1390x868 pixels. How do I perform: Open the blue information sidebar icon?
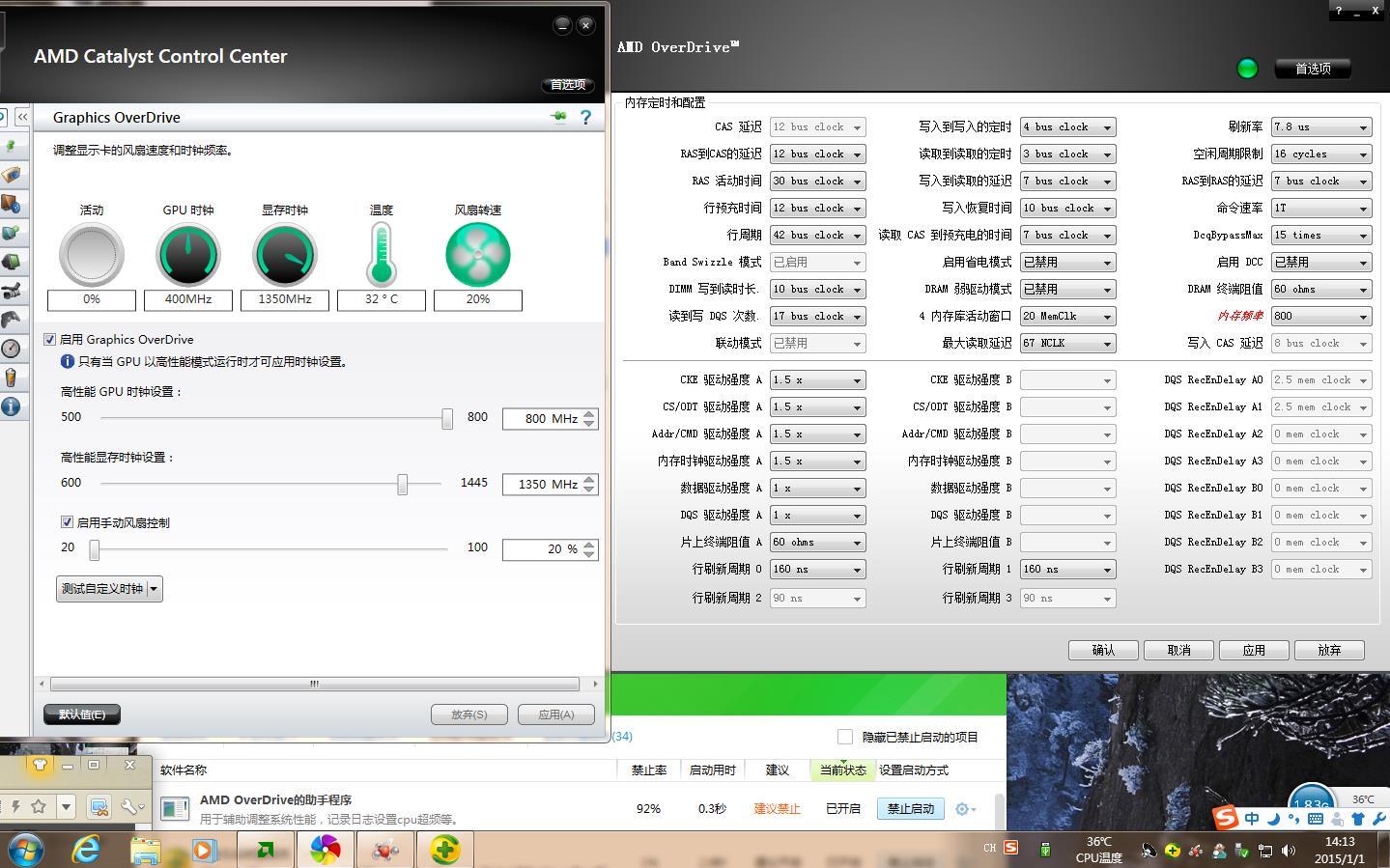11,406
